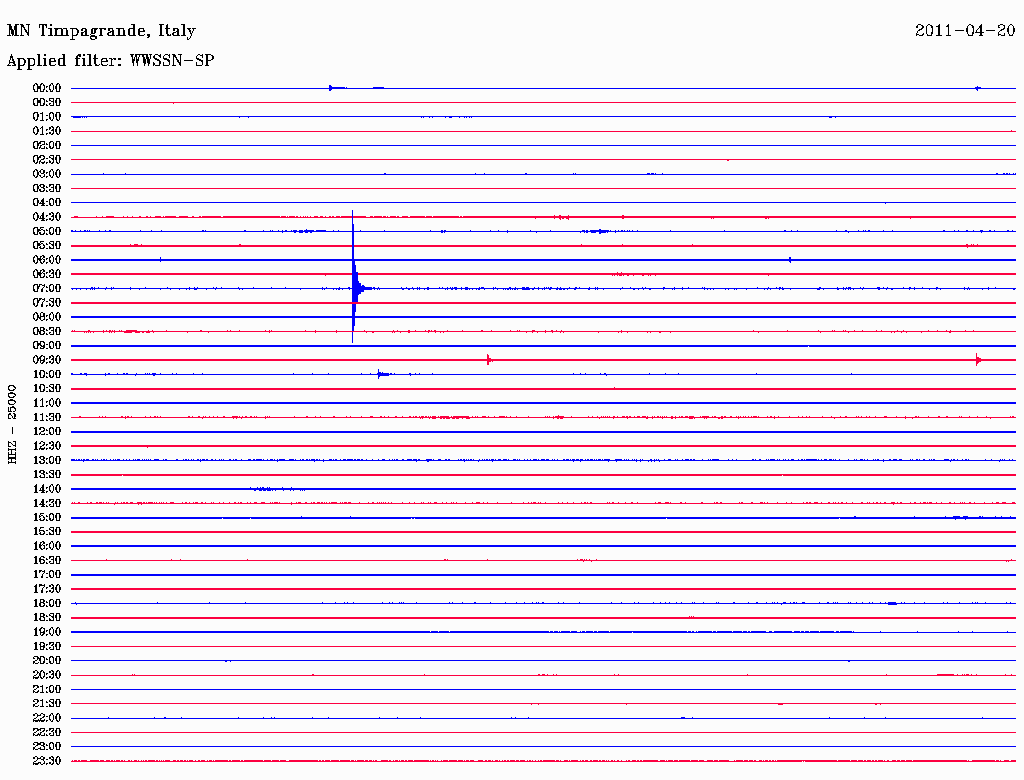
Task: Click the red spike at end of 09:30 trace
Action: pyautogui.click(x=978, y=359)
